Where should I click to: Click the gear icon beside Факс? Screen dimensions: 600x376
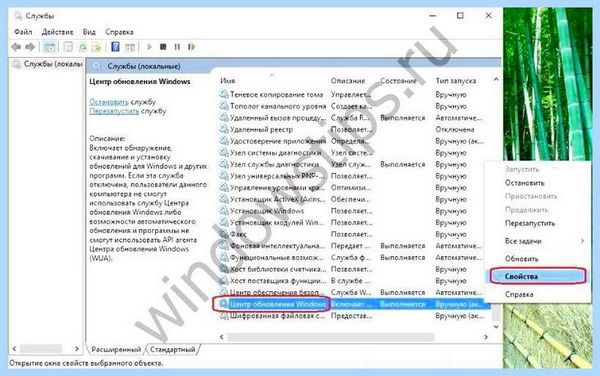coord(224,234)
